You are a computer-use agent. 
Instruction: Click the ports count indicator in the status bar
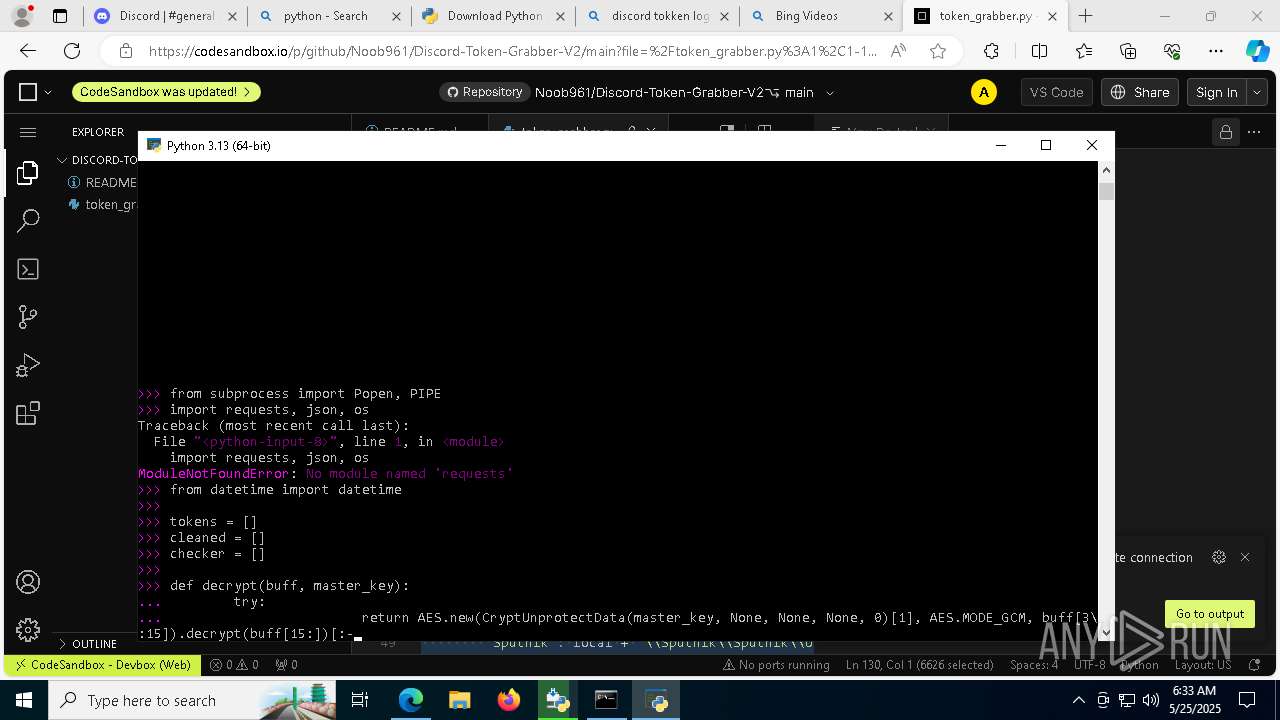(x=286, y=665)
